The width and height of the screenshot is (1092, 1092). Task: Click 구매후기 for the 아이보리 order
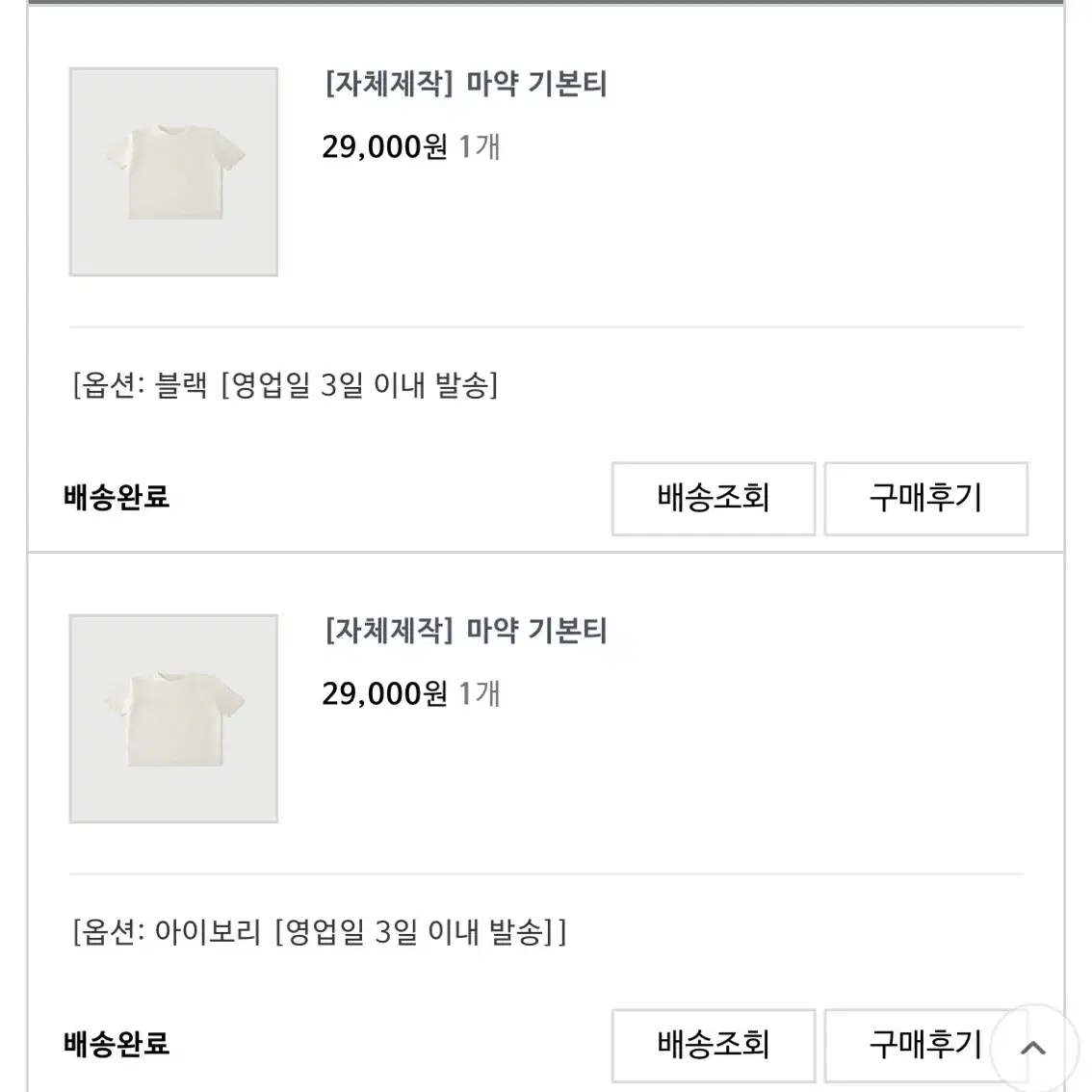click(925, 1046)
